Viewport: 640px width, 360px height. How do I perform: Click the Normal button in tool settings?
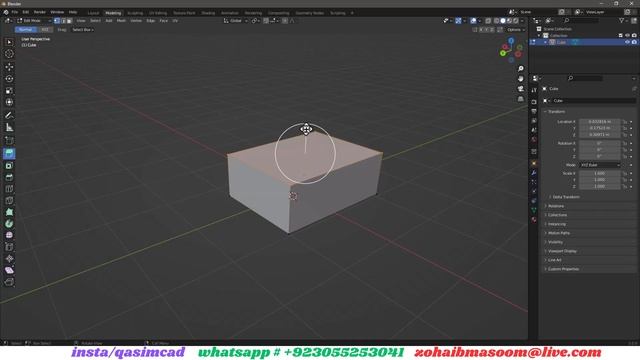26,30
